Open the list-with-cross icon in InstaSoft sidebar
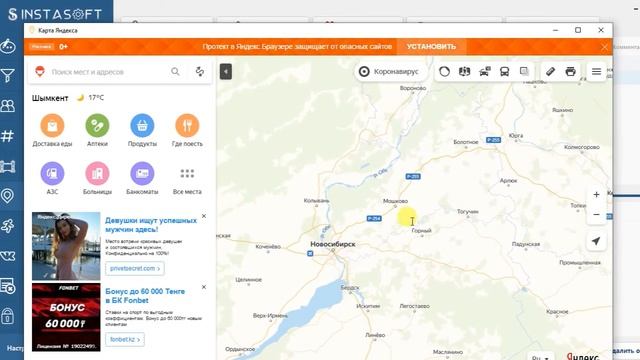The height and width of the screenshot is (360, 640). [8, 286]
